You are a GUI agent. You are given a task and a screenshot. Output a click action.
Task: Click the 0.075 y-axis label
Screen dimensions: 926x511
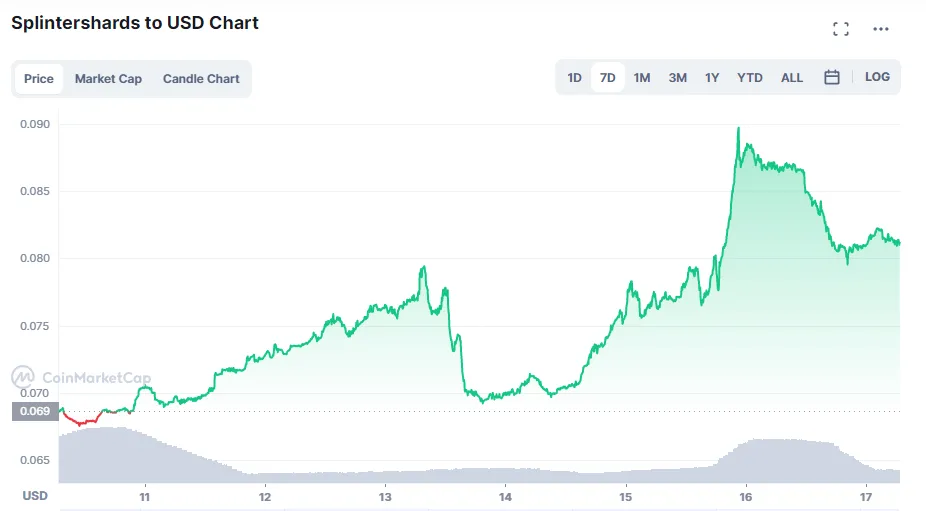35,326
